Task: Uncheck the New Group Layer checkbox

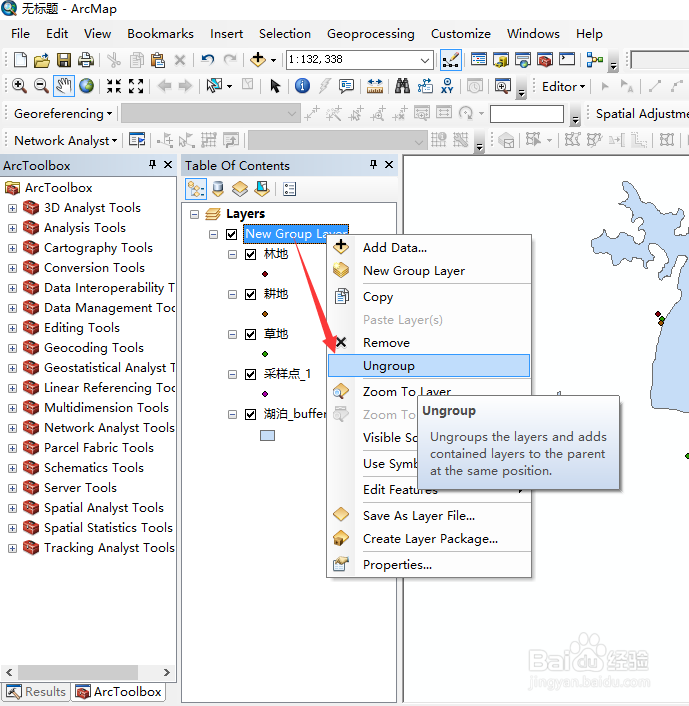Action: click(x=231, y=234)
